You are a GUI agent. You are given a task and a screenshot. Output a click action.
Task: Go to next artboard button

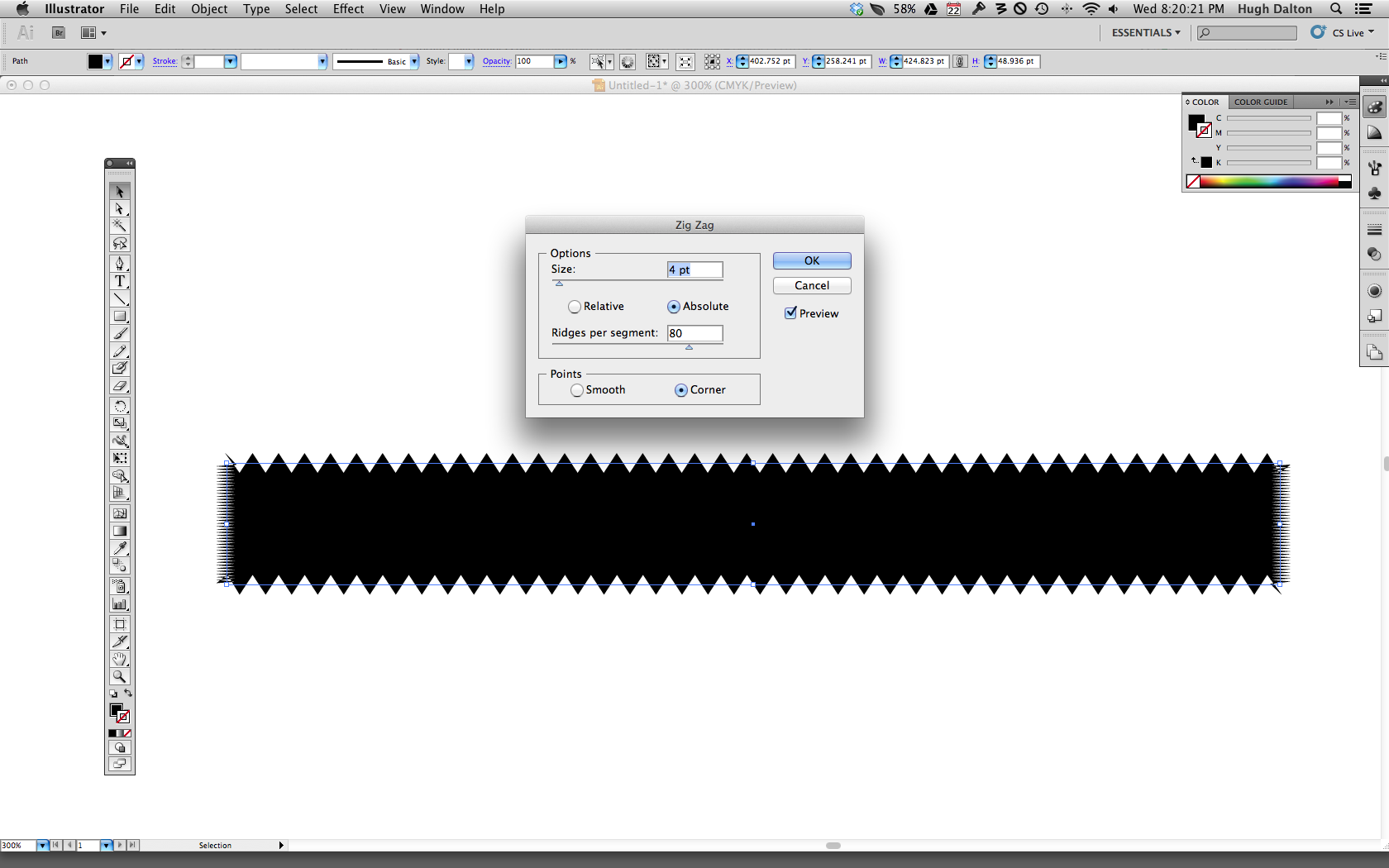pyautogui.click(x=120, y=846)
